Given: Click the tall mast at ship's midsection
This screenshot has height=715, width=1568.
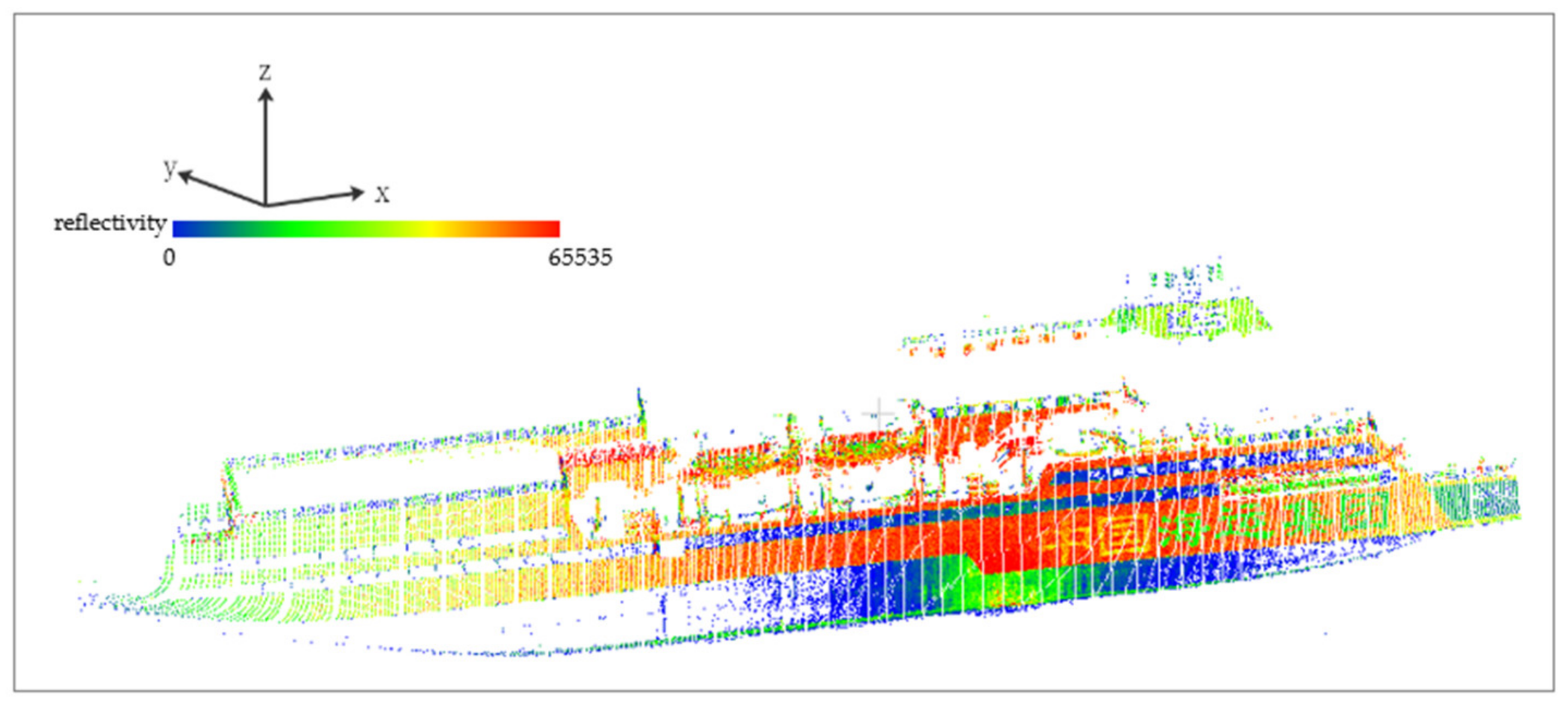Looking at the screenshot, I should point(639,407).
